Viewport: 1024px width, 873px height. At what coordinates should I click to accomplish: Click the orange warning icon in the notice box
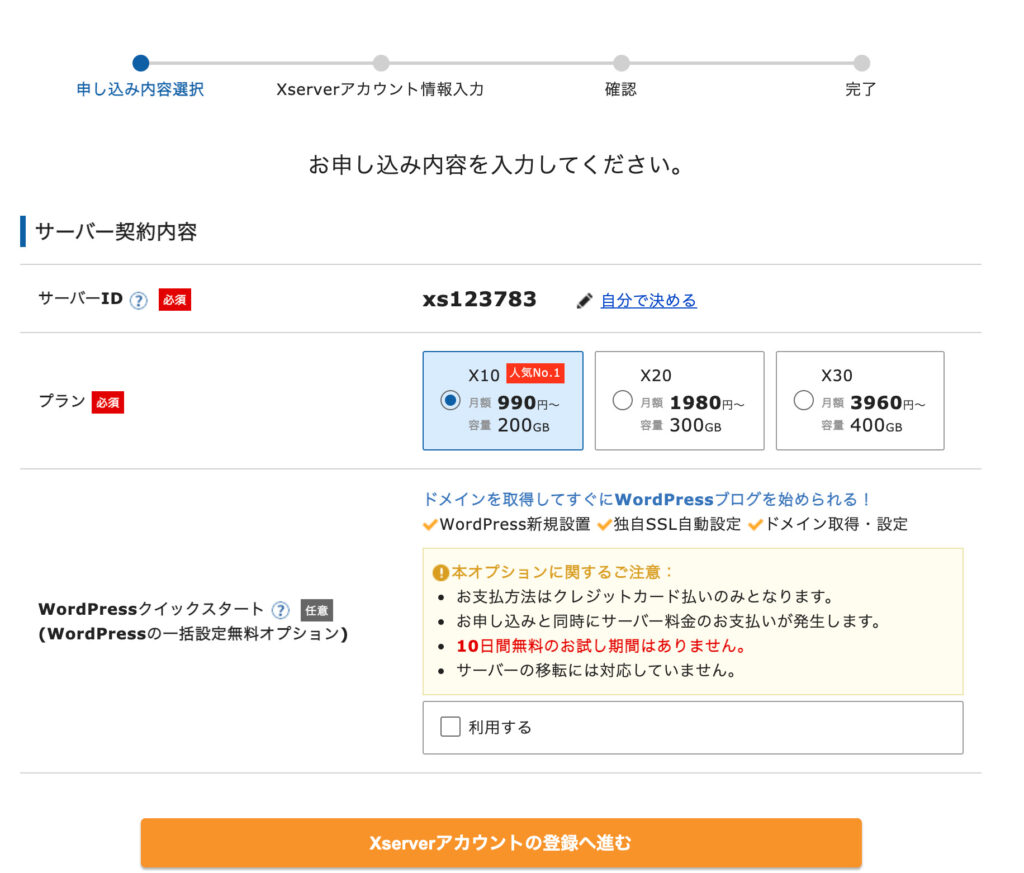[441, 573]
